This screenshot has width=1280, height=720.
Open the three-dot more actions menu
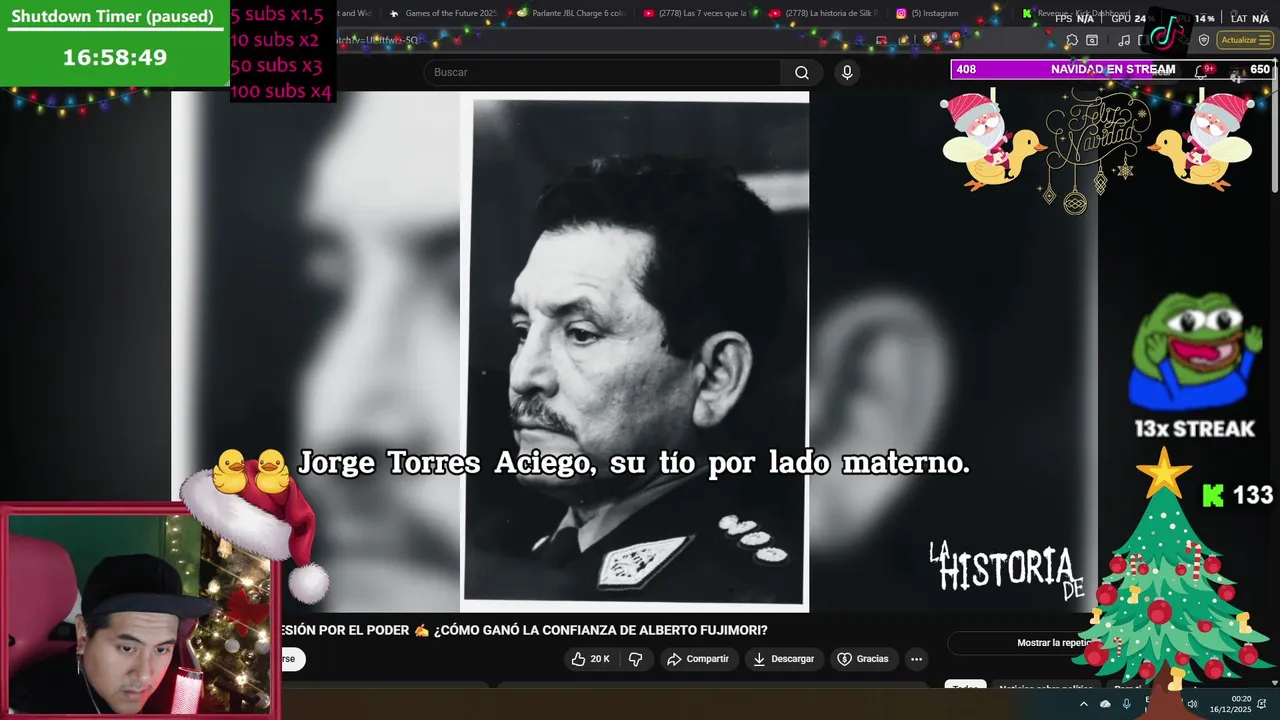pyautogui.click(x=916, y=659)
